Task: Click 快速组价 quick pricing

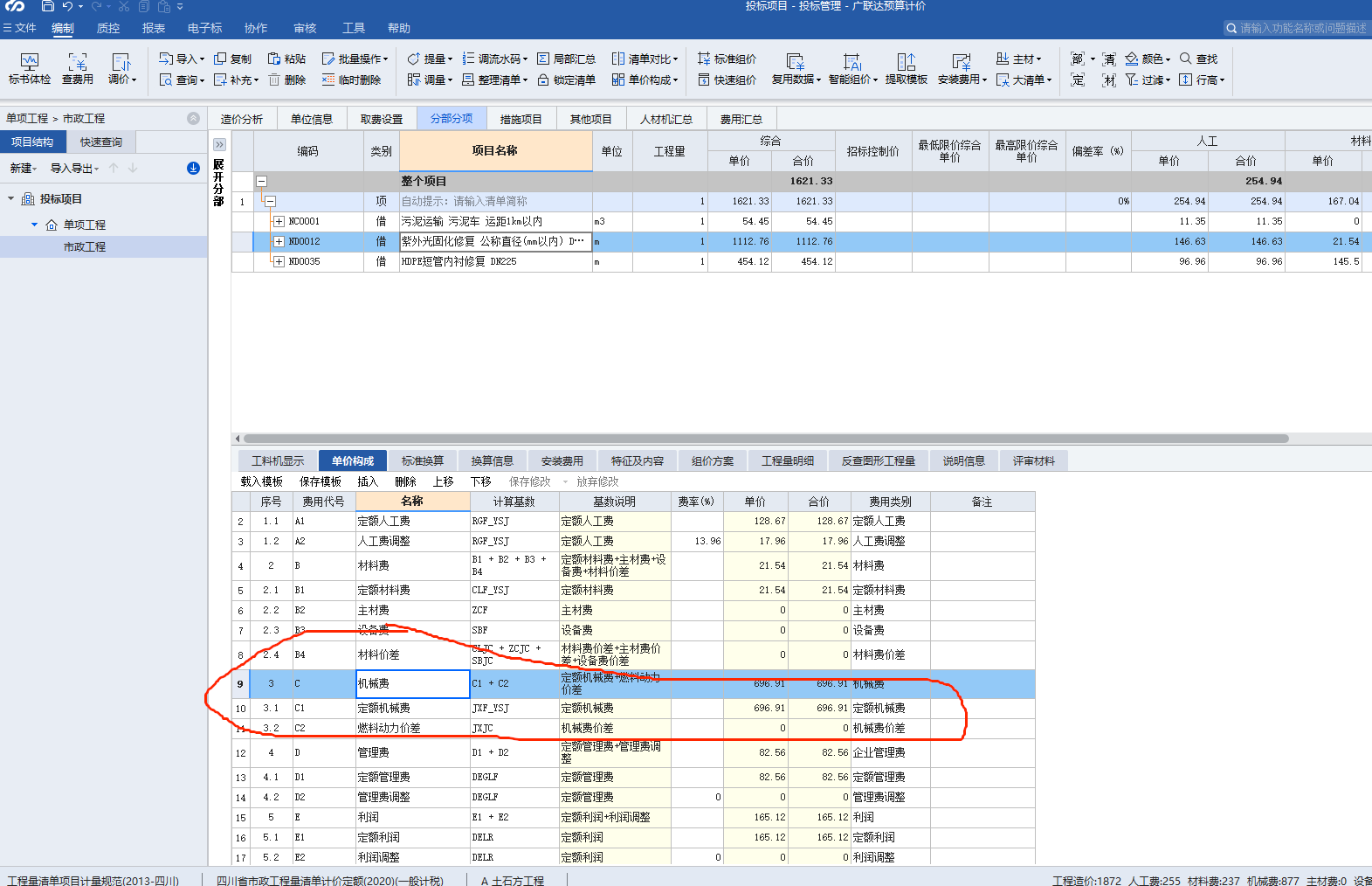Action: (727, 80)
